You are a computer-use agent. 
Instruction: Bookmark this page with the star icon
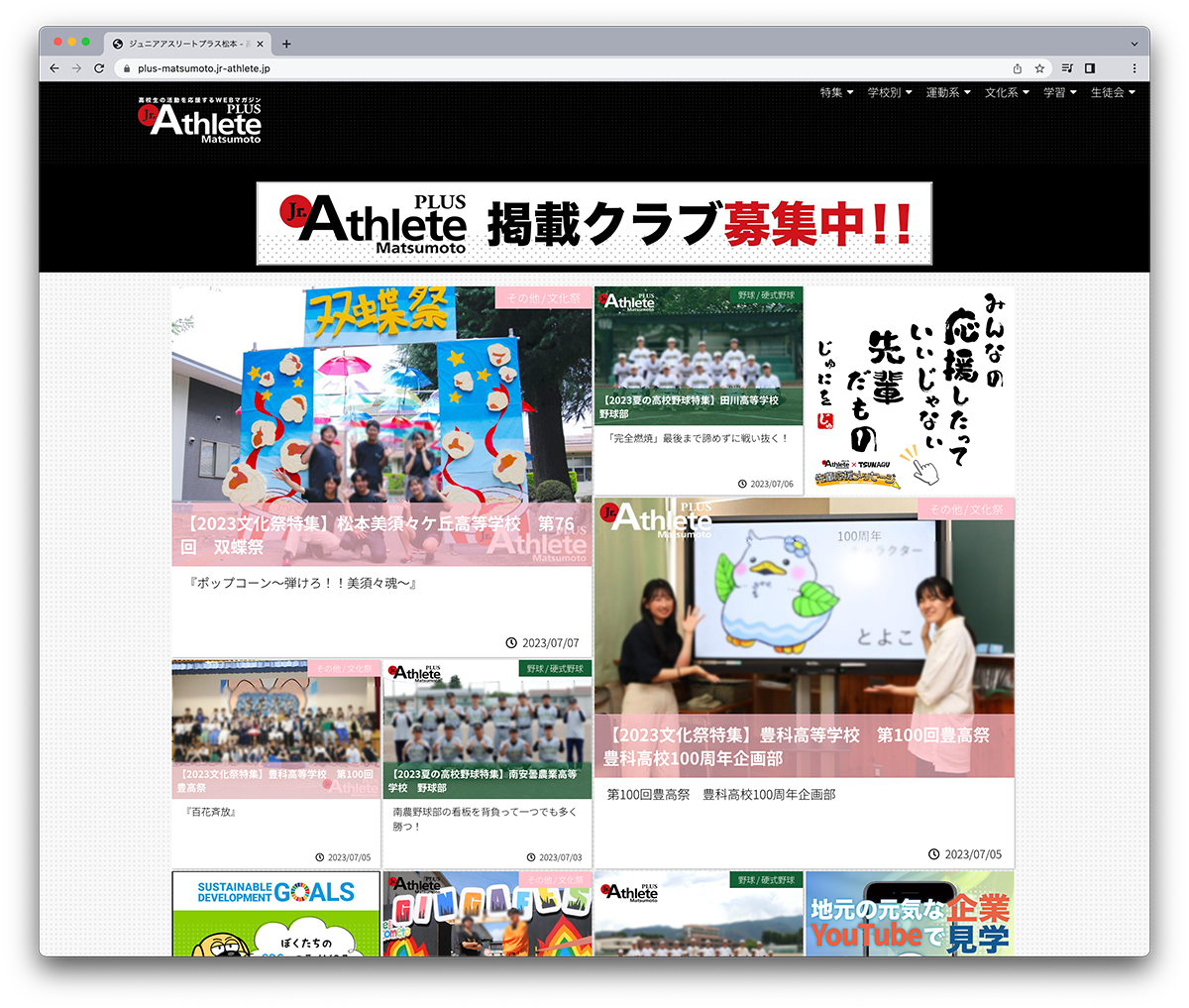[x=1039, y=68]
